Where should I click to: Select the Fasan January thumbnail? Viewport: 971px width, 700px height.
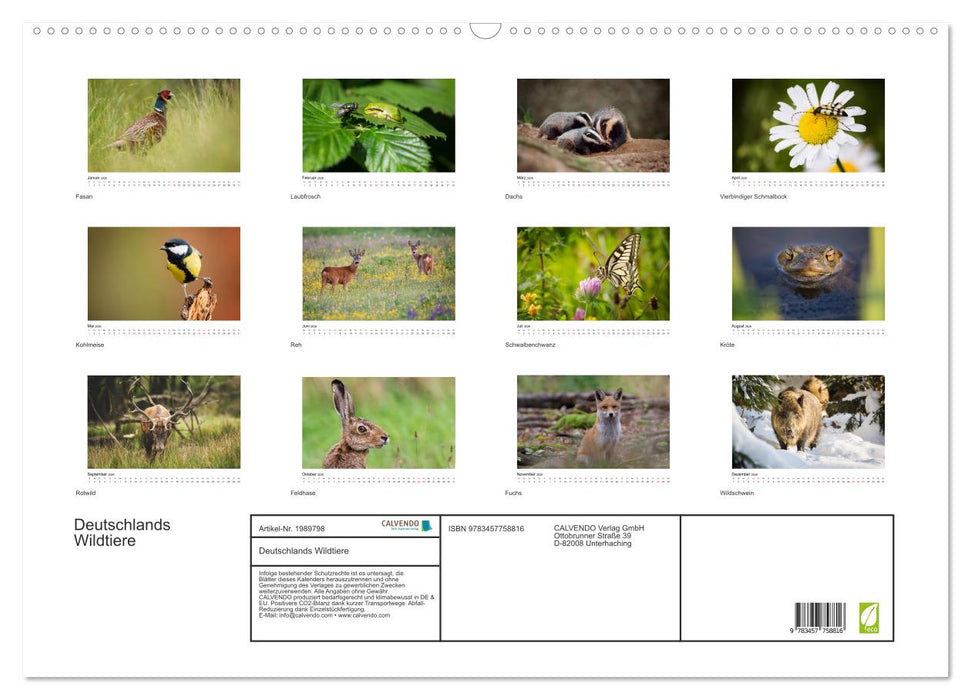[163, 123]
